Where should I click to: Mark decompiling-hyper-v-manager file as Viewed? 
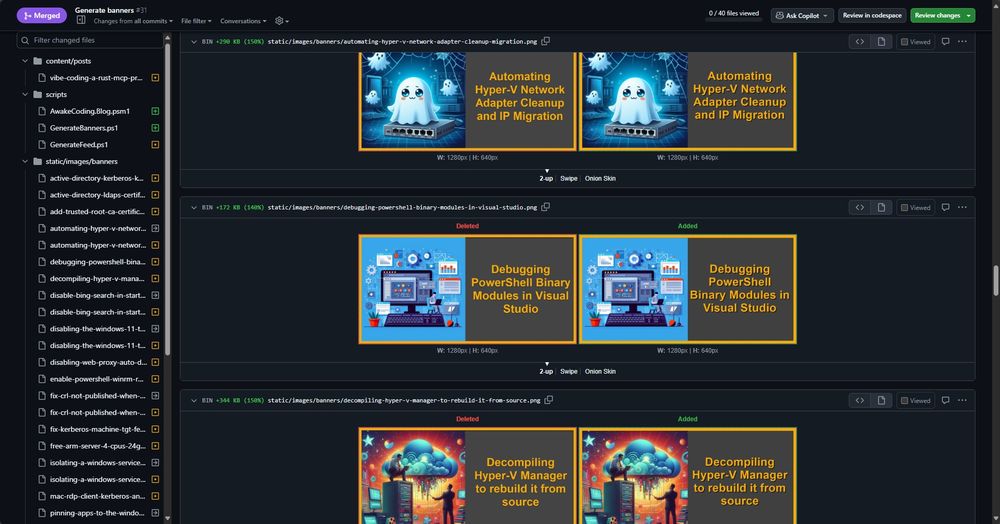click(x=915, y=400)
